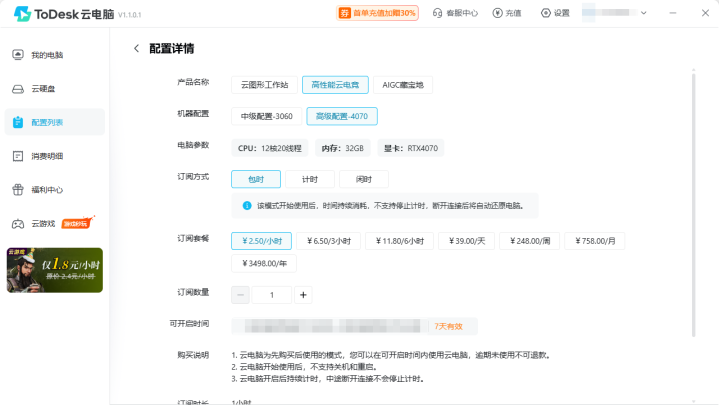This screenshot has height=405, width=719.
Task: Open settings via the gear icon
Action: pos(546,13)
